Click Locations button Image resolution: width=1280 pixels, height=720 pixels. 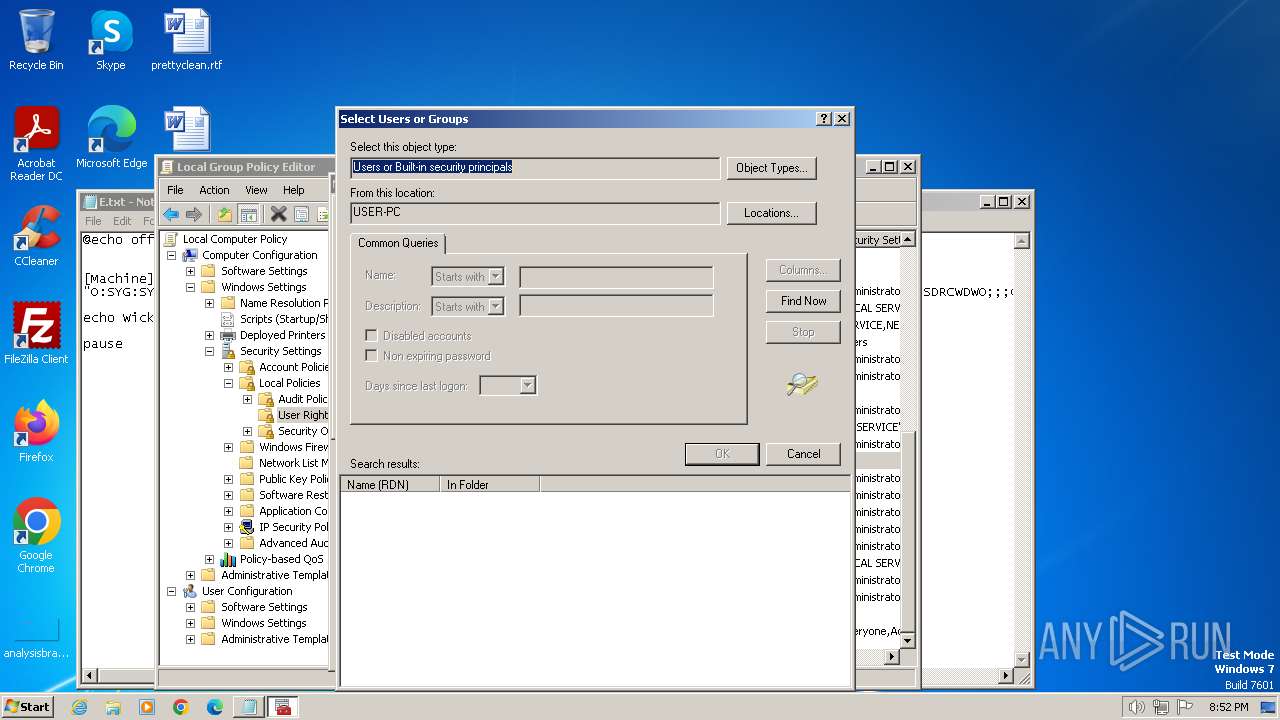tap(771, 213)
